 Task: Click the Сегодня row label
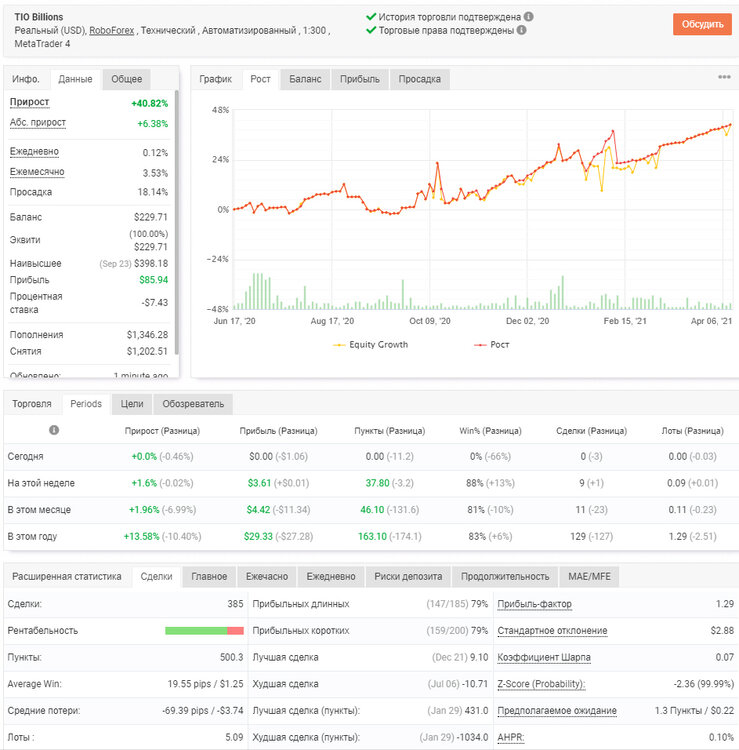pos(25,456)
